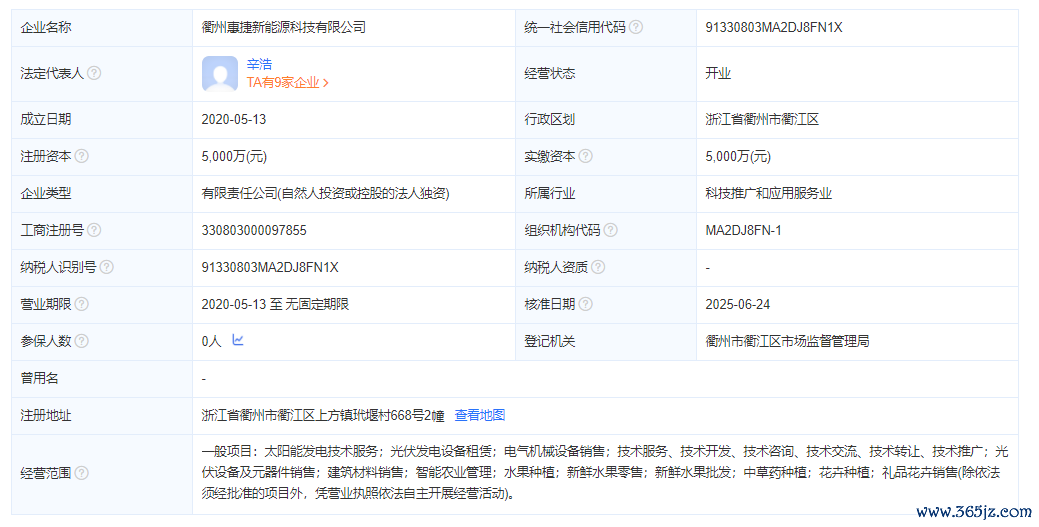1039x527 pixels.
Task: Click help icon beside 注册资本
Action: pyautogui.click(x=82, y=156)
